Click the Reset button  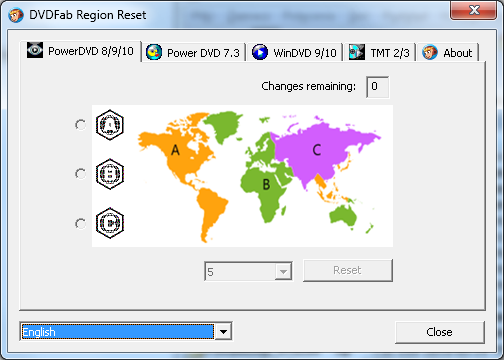pos(348,270)
